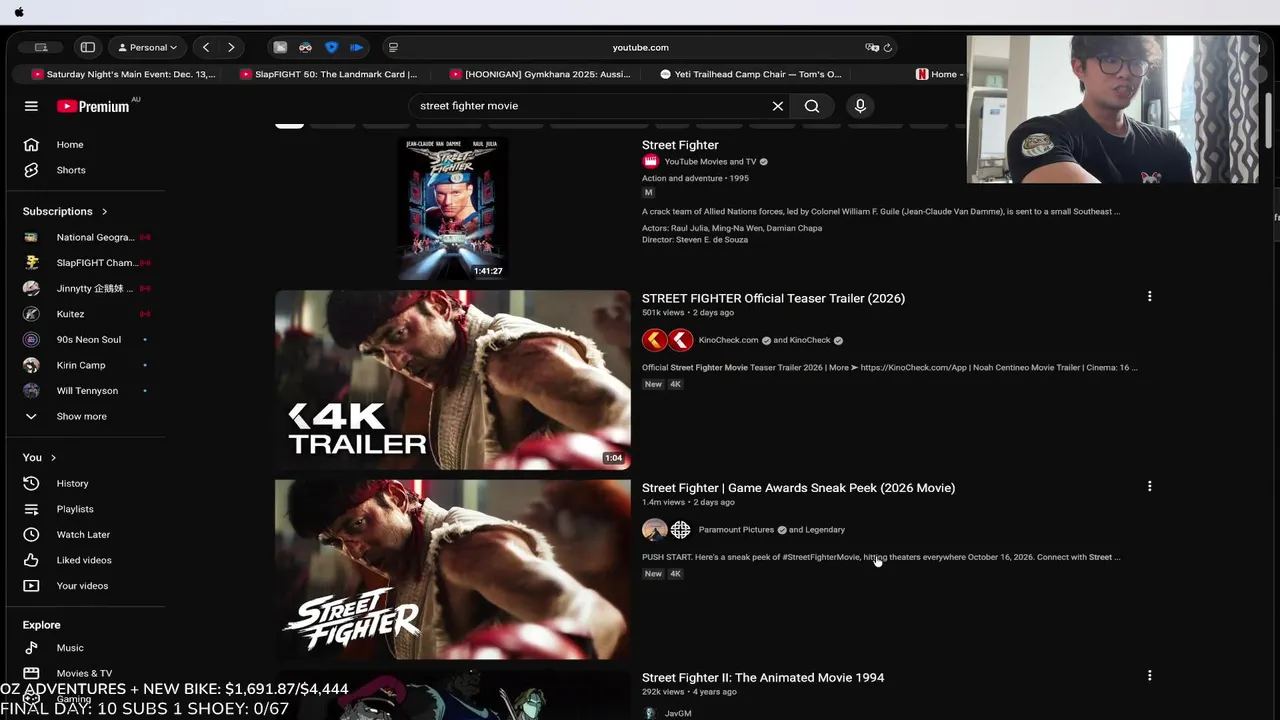This screenshot has height=720, width=1280.
Task: Switch to Yeti Trailhead Camp Chair tab
Action: coord(751,74)
